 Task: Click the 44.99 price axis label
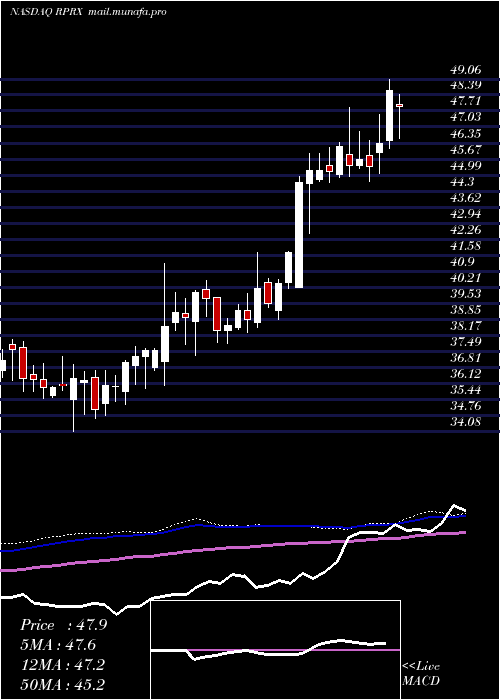point(466,166)
